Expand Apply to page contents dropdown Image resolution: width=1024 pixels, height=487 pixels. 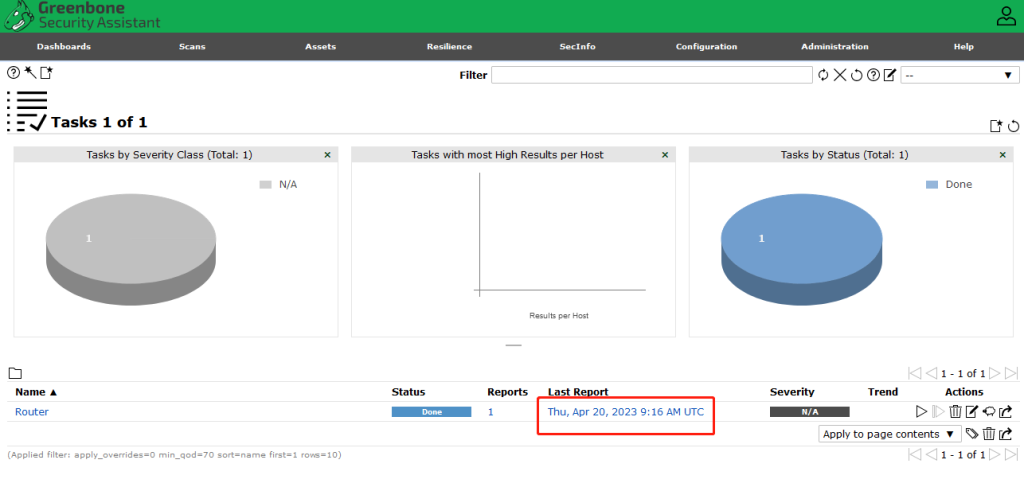888,434
